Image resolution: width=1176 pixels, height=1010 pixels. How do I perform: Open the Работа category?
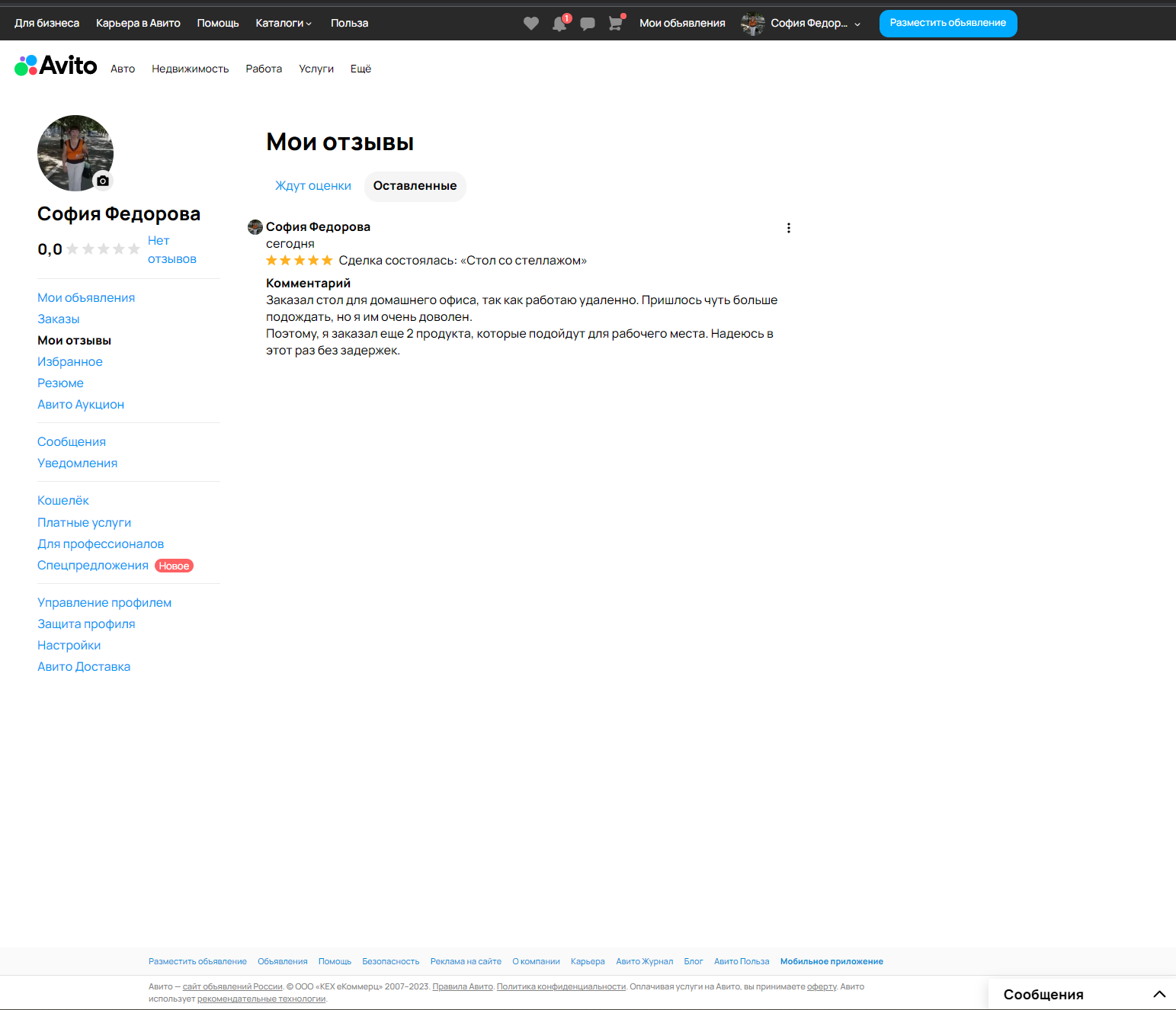[264, 69]
